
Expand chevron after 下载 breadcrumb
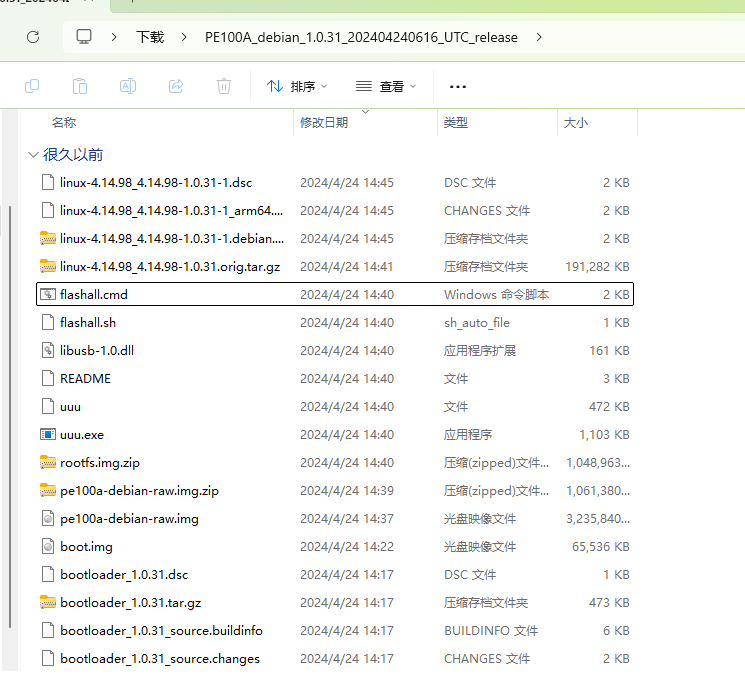tap(184, 37)
